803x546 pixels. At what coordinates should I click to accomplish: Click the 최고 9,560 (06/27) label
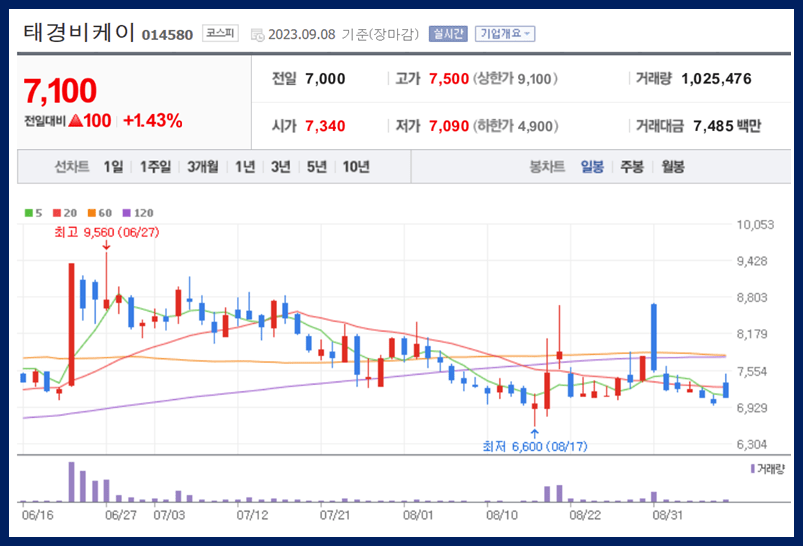tap(107, 233)
